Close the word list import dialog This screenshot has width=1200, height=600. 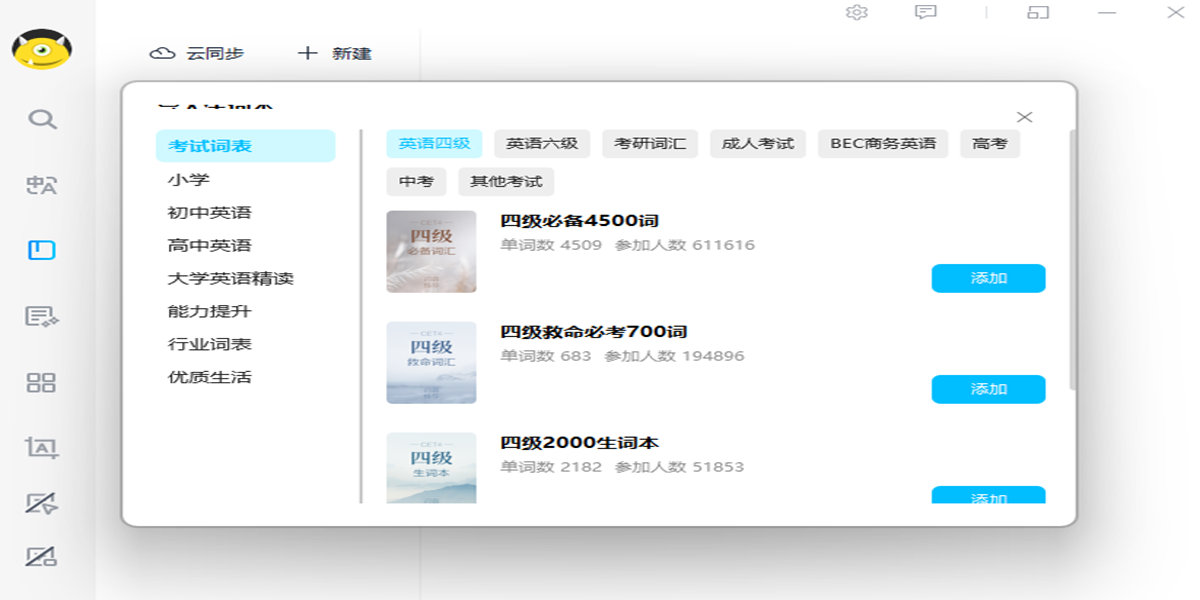(1024, 118)
